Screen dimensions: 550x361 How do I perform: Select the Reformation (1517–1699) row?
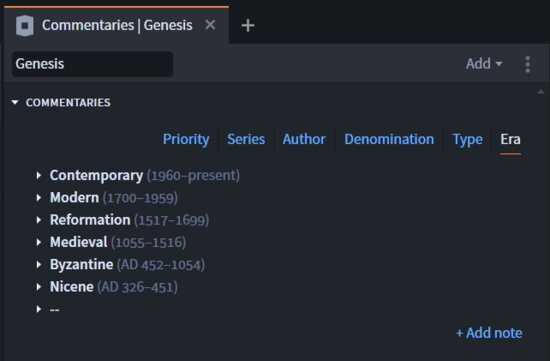[129, 220]
